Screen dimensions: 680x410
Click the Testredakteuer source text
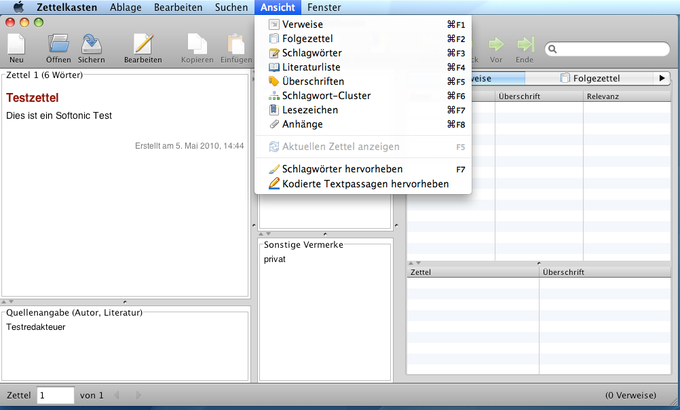36,327
